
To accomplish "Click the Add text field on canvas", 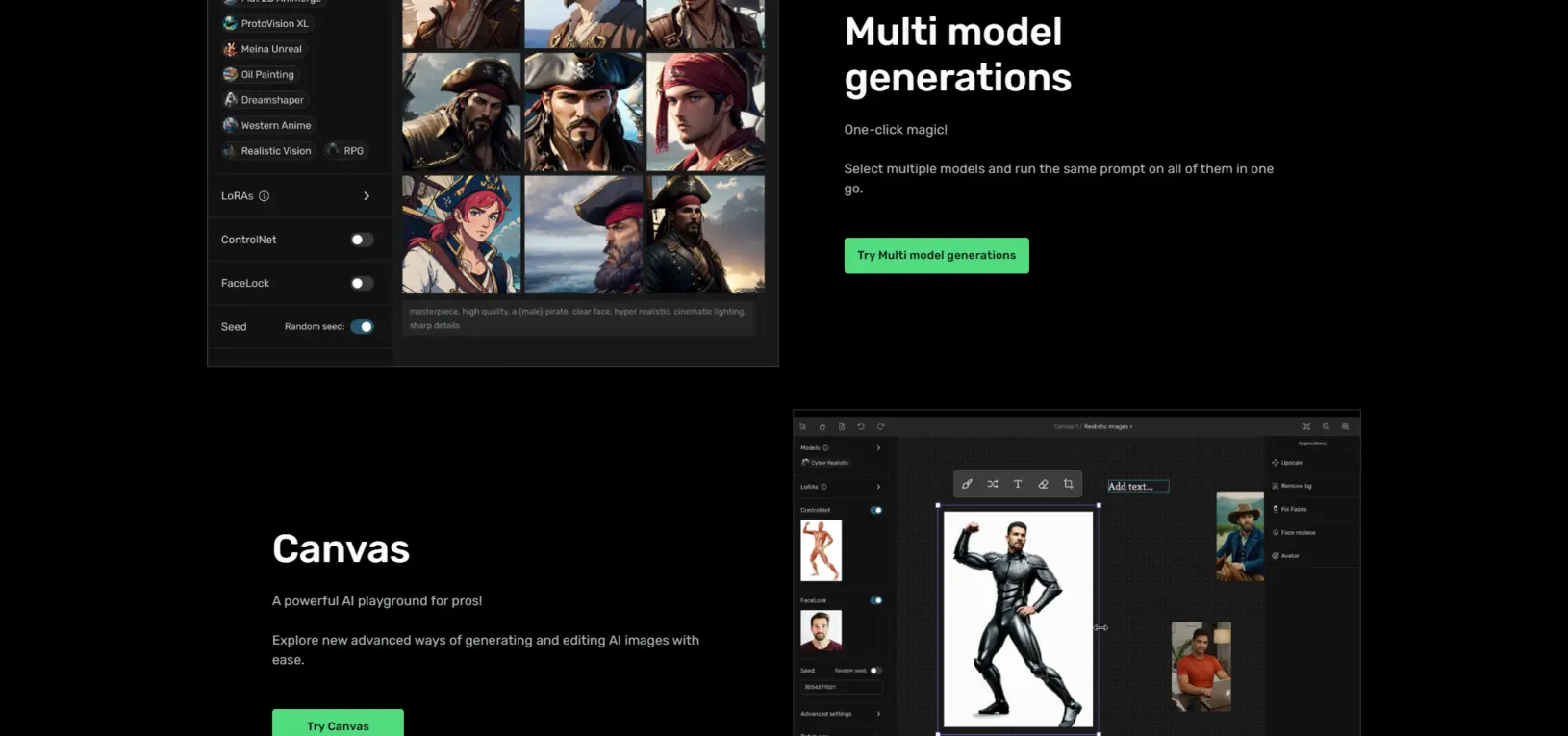I will tap(1138, 487).
